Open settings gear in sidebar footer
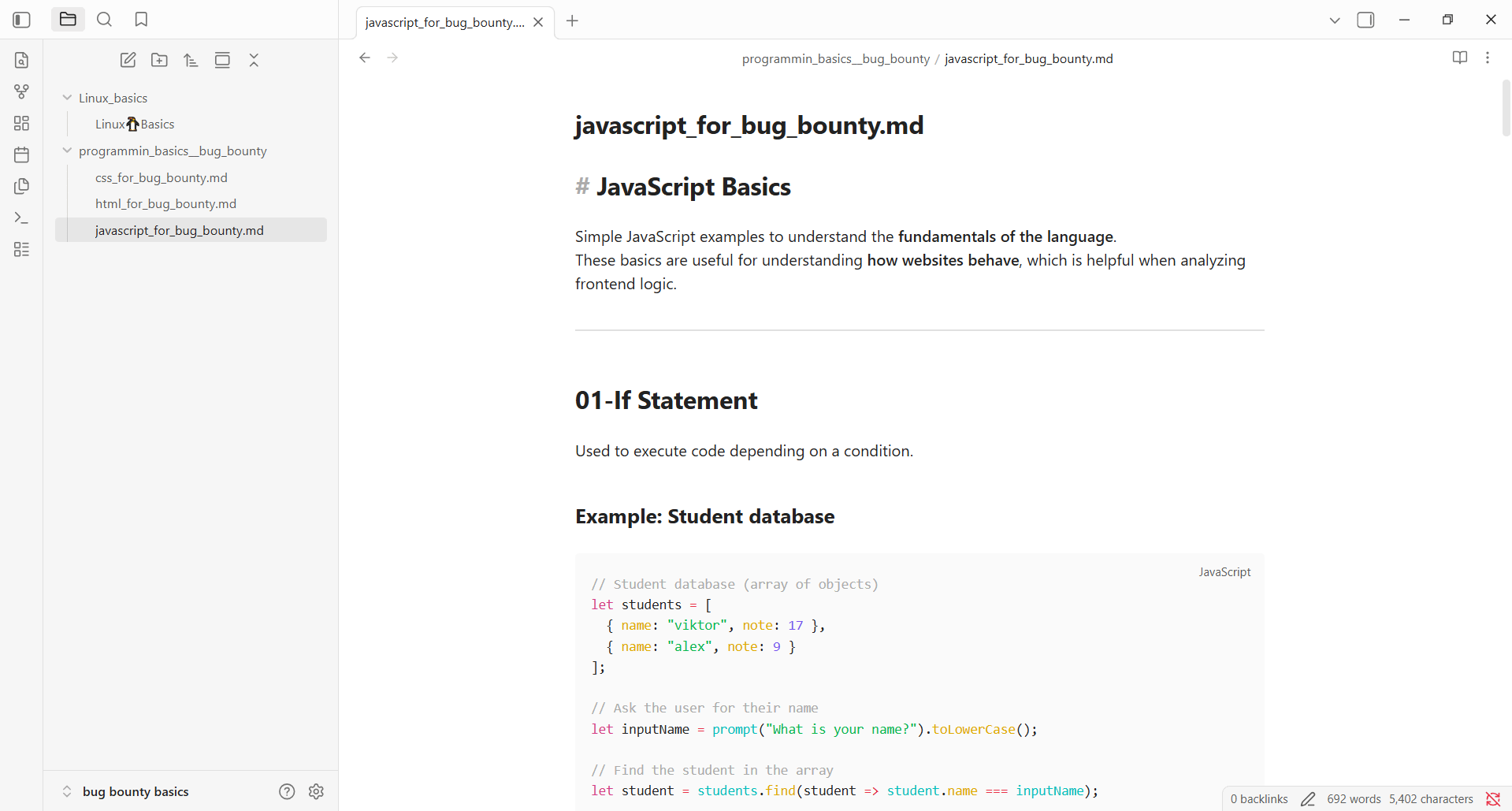 316,791
